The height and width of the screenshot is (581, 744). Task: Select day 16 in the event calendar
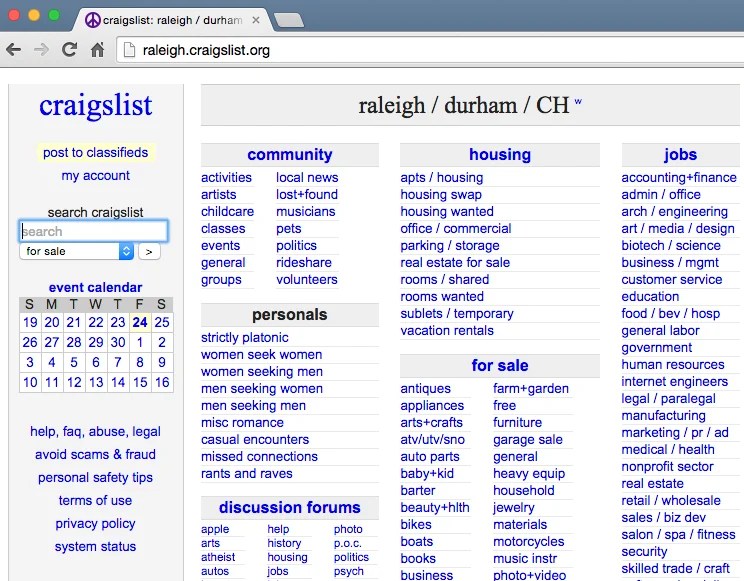[x=162, y=382]
